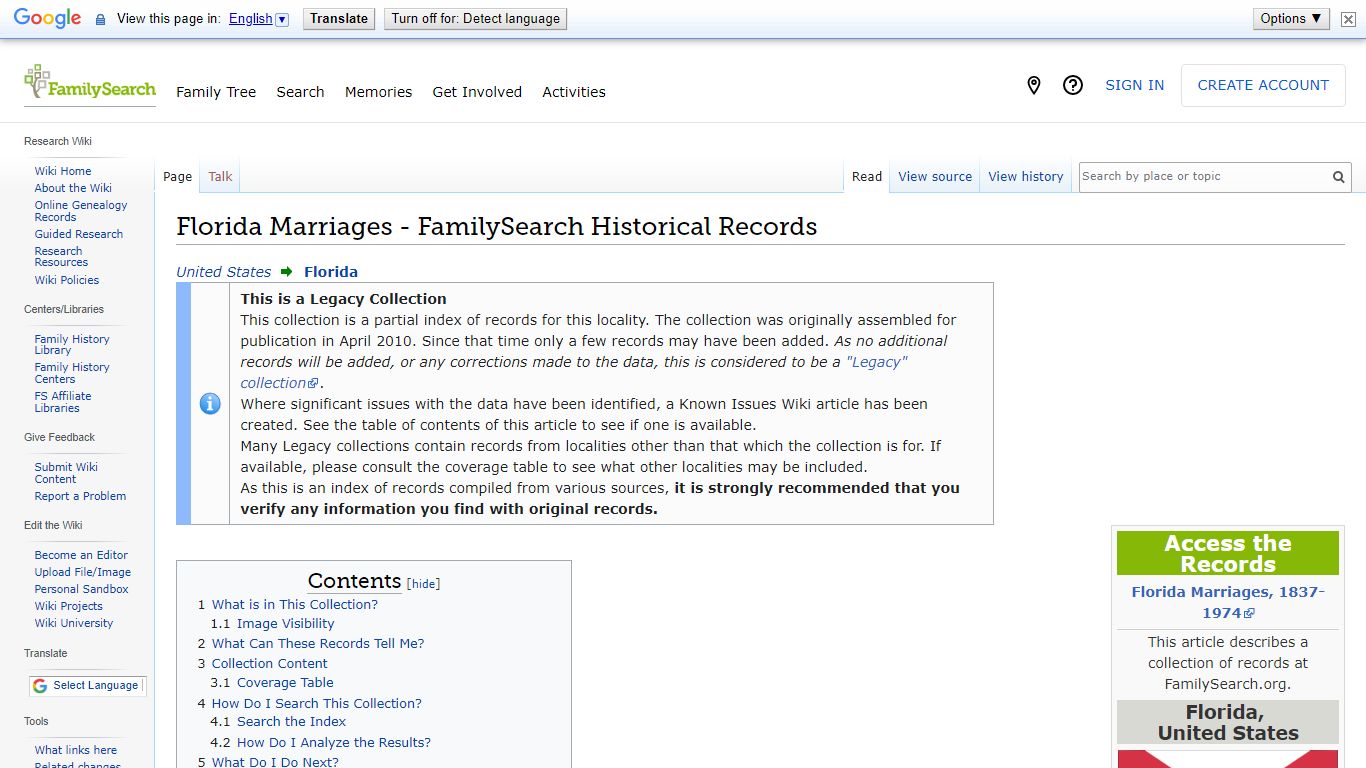This screenshot has height=768, width=1366.
Task: Open the Family Tree menu
Action: pos(216,92)
